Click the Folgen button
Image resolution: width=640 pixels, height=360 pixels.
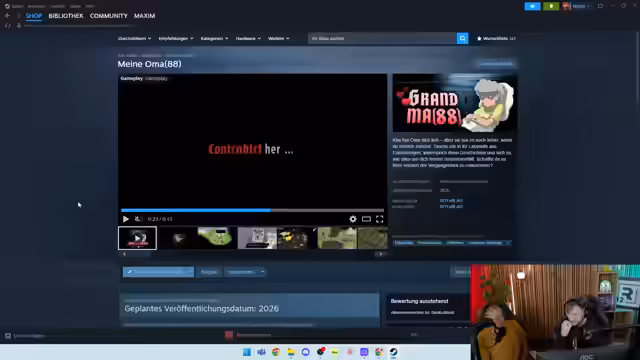coord(209,272)
